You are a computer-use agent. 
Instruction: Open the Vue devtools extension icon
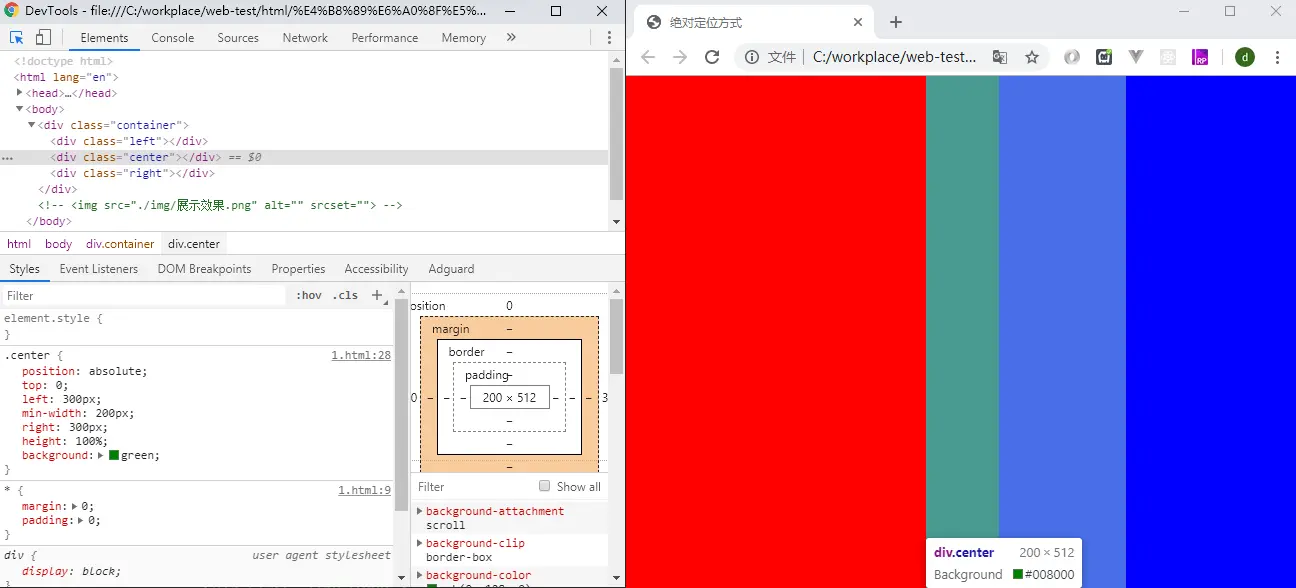[x=1136, y=57]
